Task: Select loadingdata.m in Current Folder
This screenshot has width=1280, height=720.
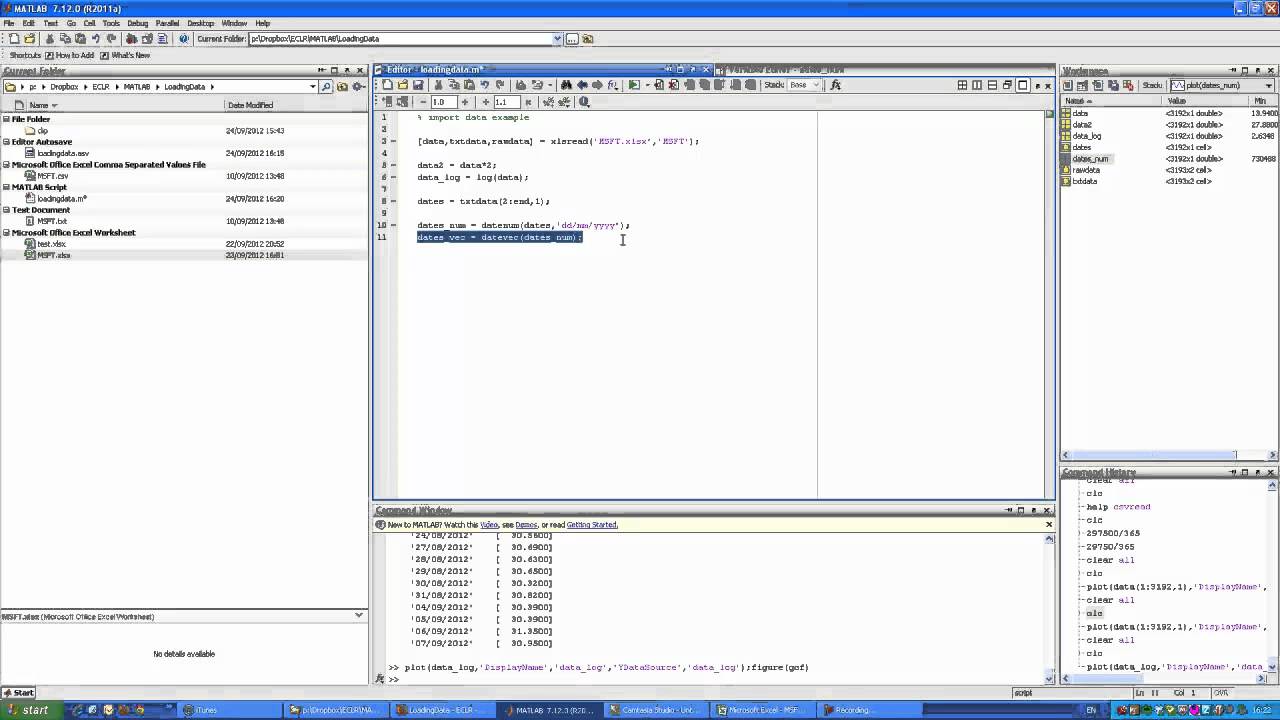Action: pos(61,199)
